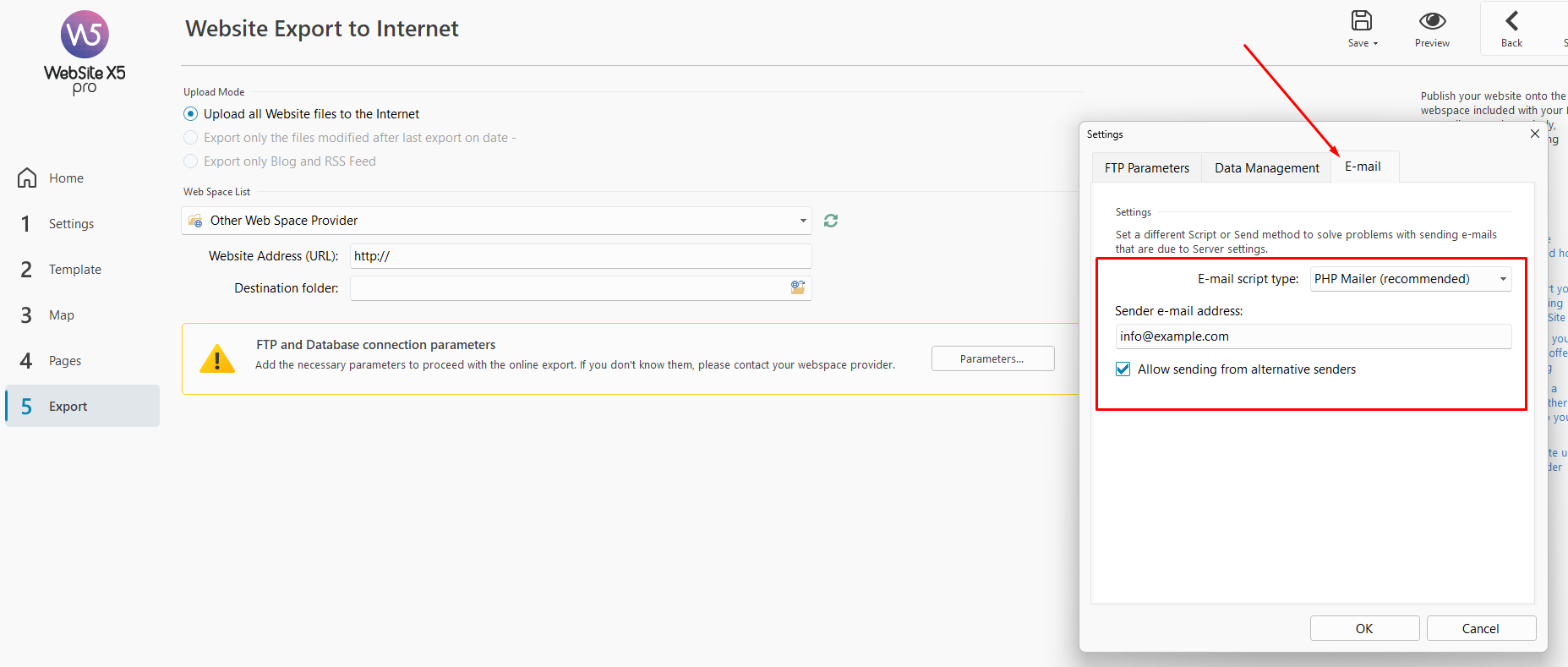Switch to Data Management tab
Screen dimensions: 1568x667
click(1266, 168)
